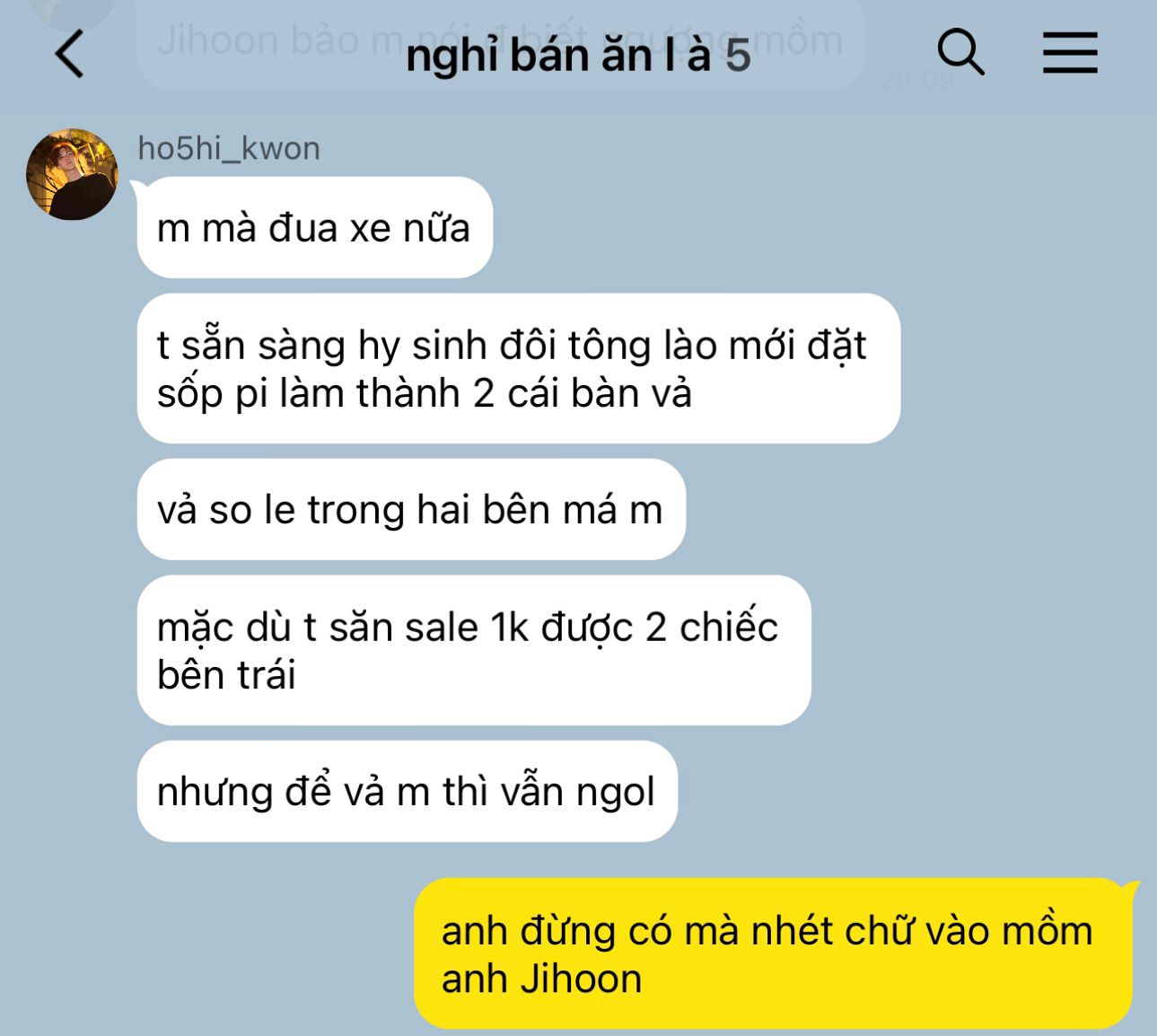The width and height of the screenshot is (1157, 1036).
Task: Select the message 'm mà đua xe nữa'
Action: (315, 227)
